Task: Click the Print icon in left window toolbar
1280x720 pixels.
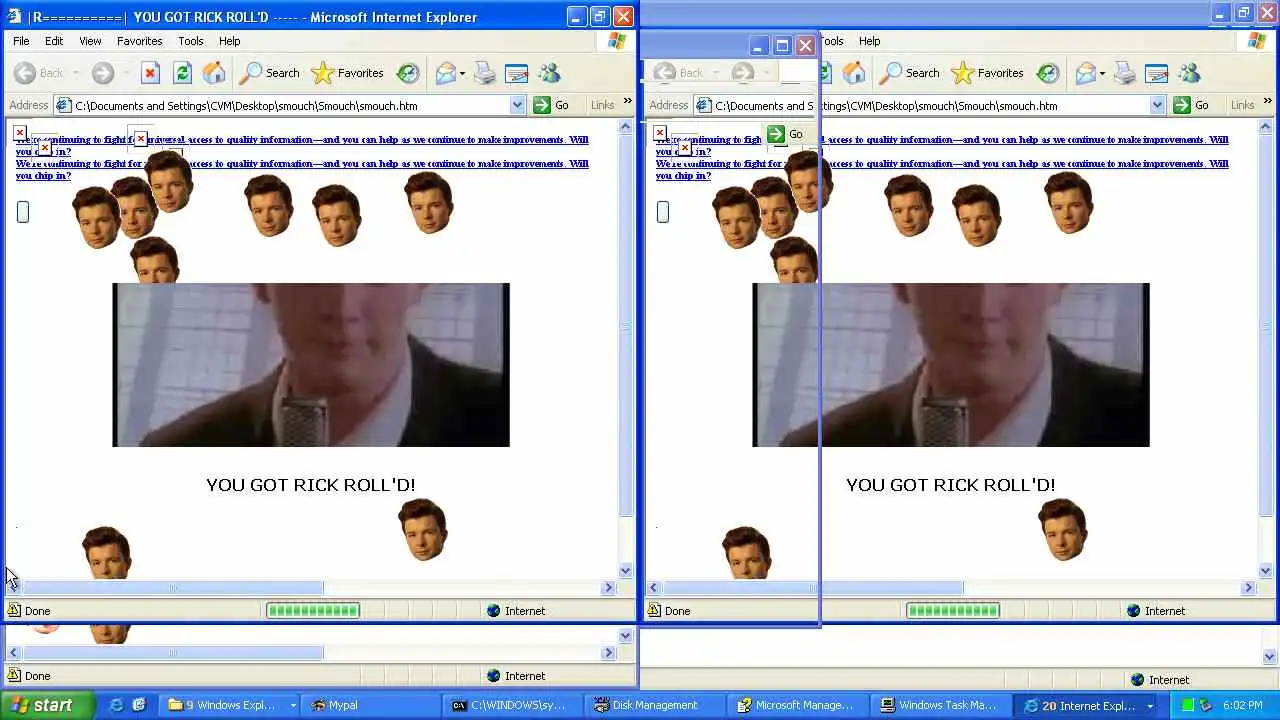Action: [x=485, y=73]
